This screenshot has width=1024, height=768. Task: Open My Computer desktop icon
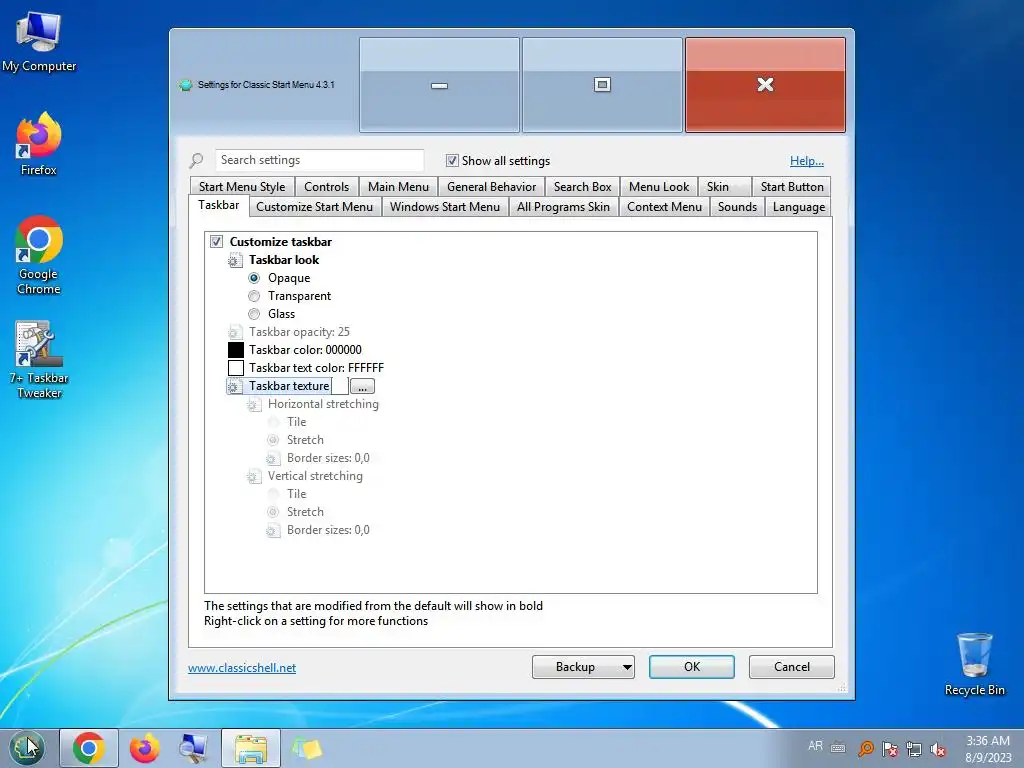(x=39, y=40)
